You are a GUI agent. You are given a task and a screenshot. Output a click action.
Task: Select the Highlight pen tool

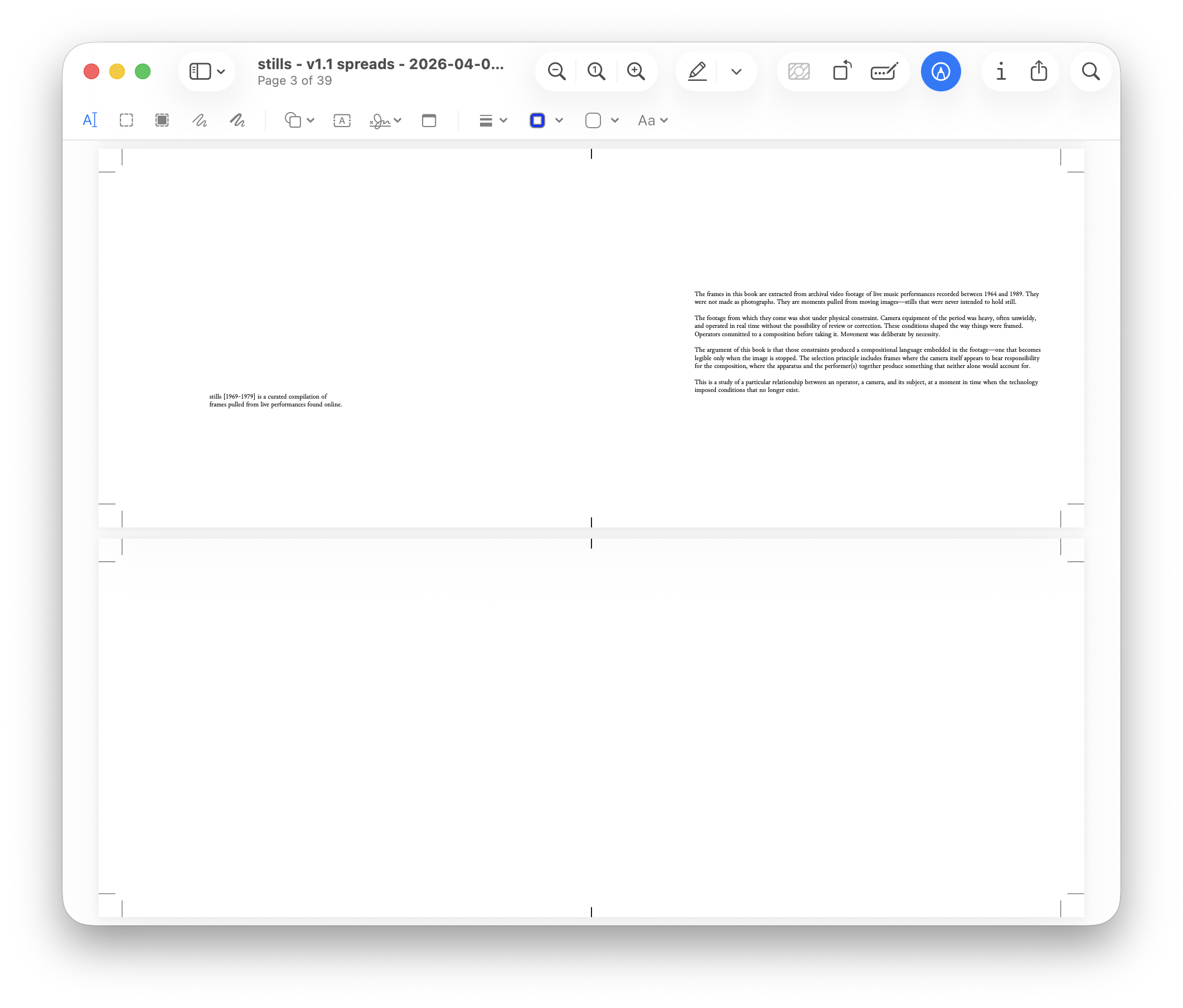click(697, 71)
